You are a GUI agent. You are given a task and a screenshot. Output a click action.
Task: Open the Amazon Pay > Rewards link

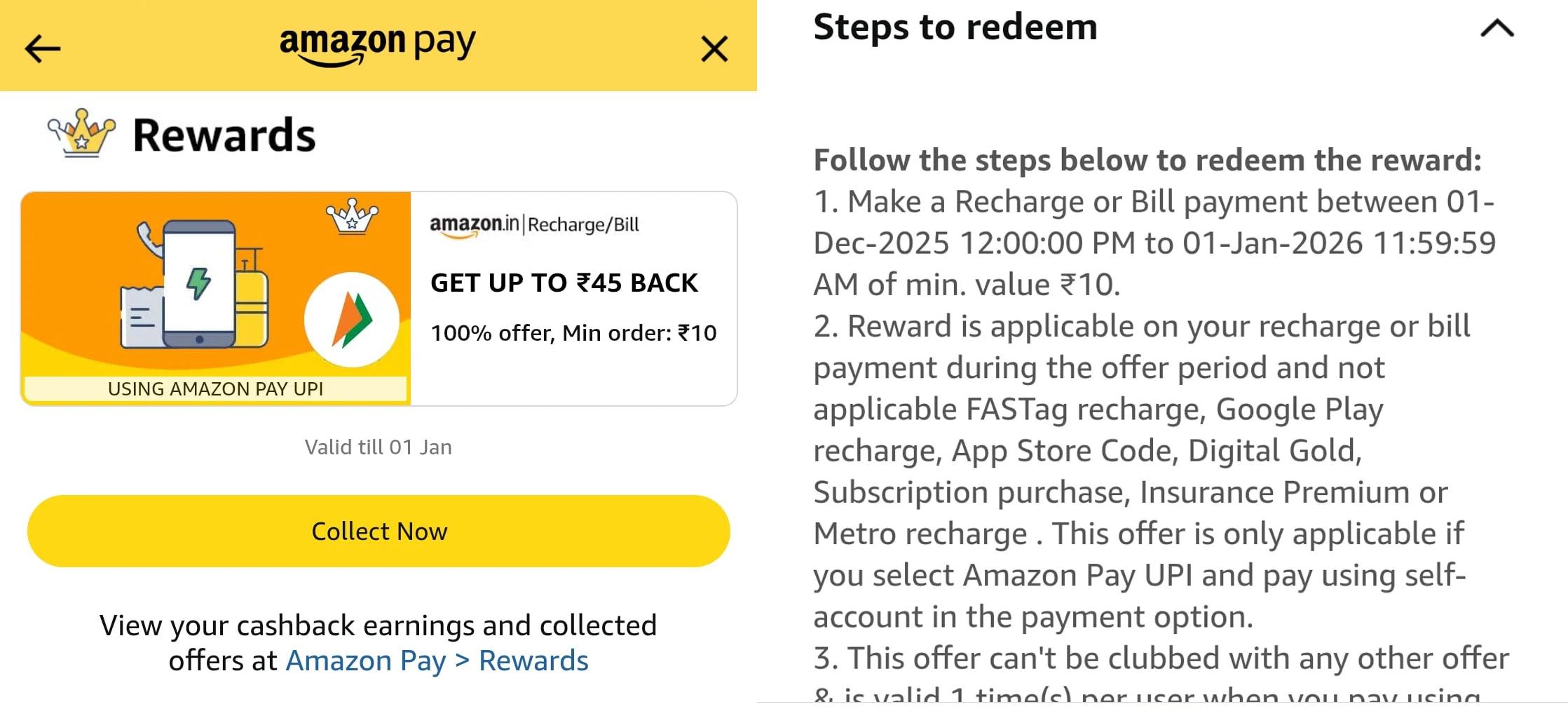click(x=437, y=661)
